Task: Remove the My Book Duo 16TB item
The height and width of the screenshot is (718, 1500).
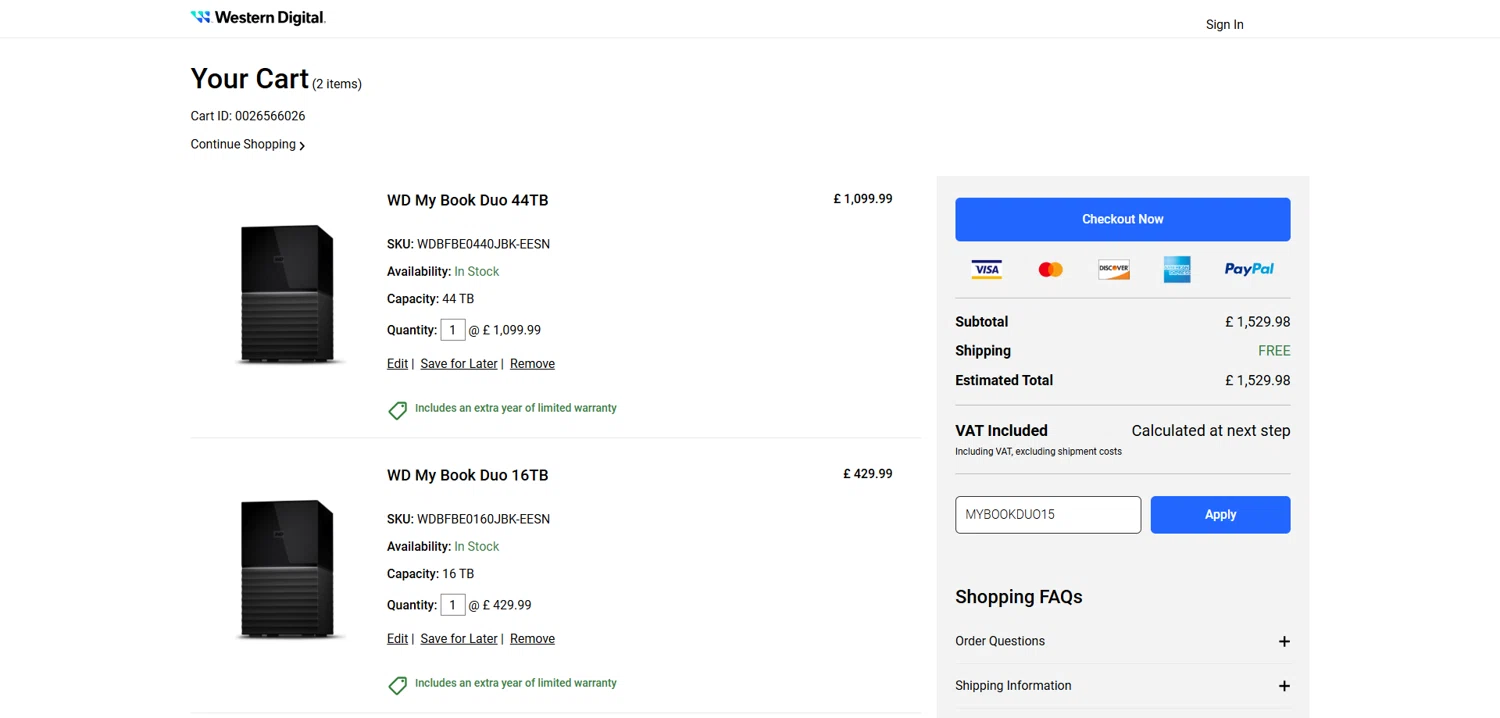Action: tap(532, 639)
